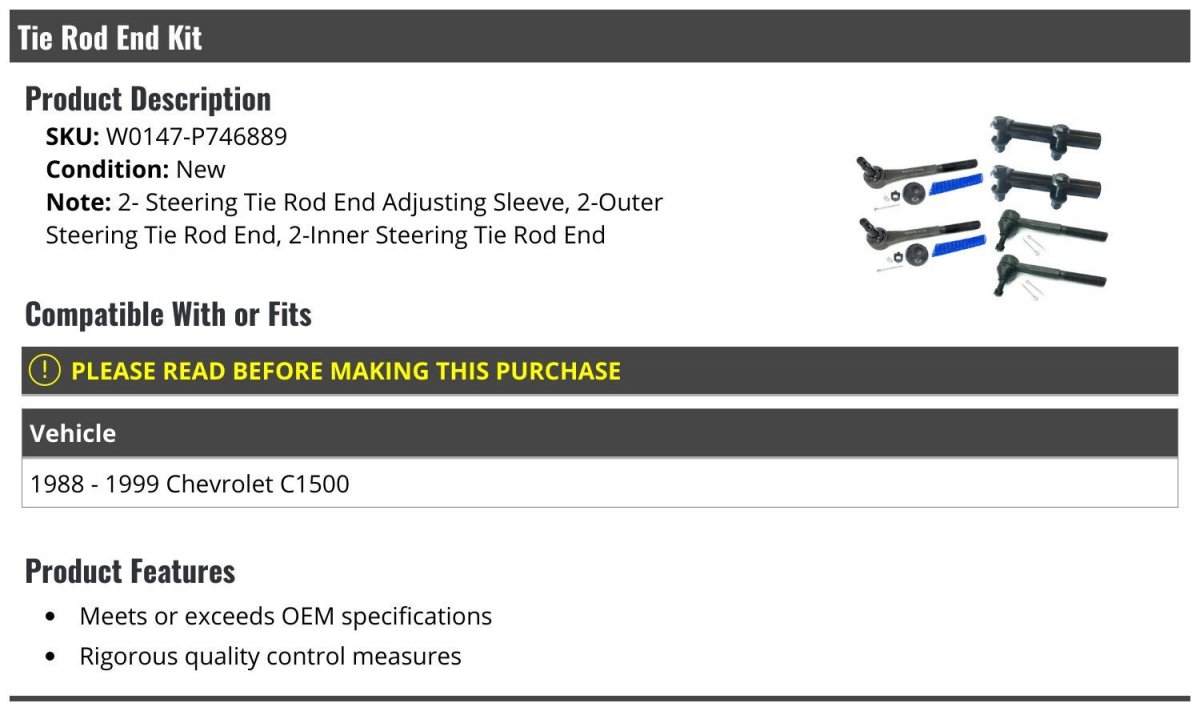This screenshot has height=711, width=1200.
Task: Click the second adjusting sleeve in the product photo
Action: (1045, 185)
